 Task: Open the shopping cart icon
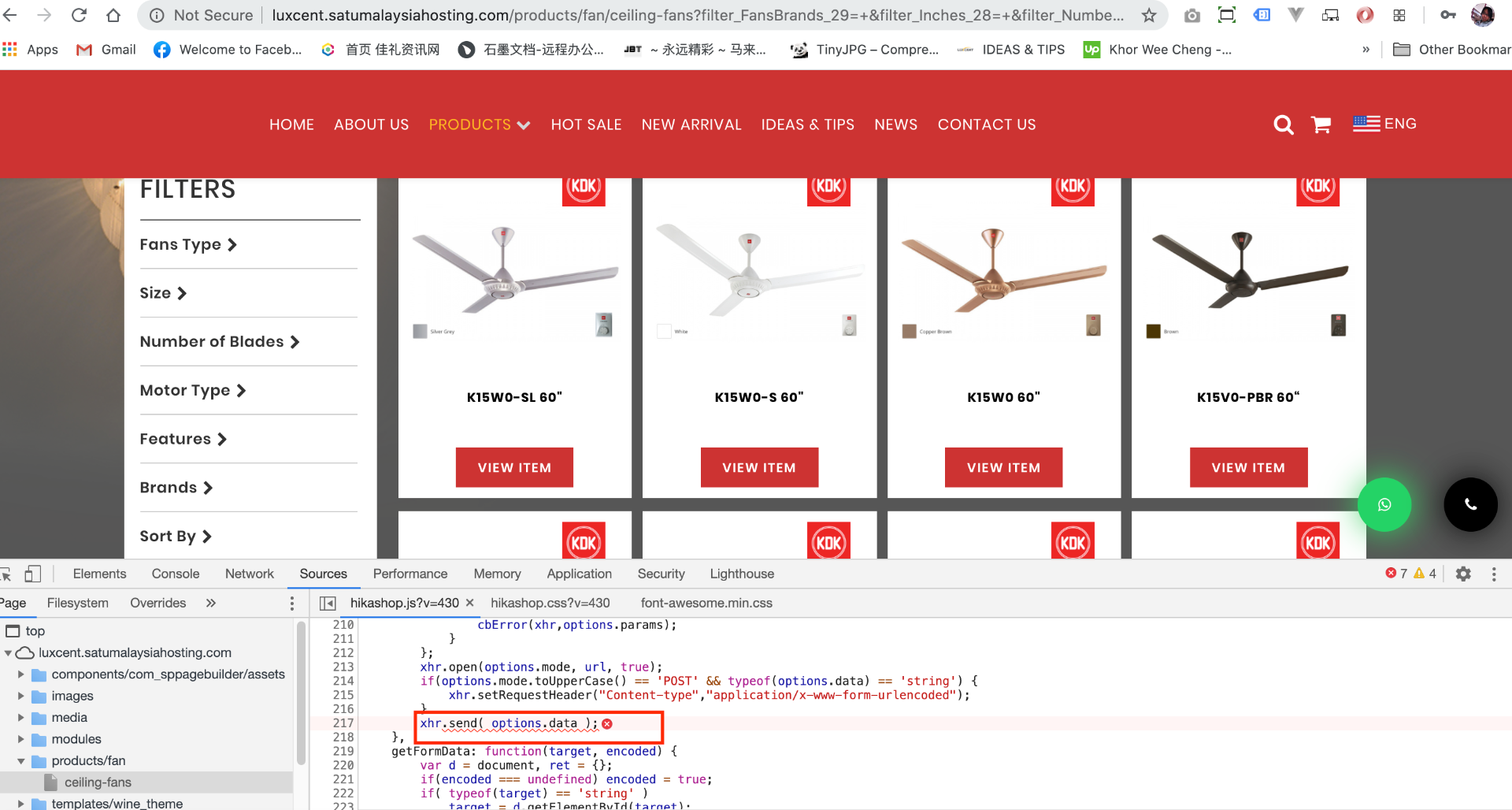1321,124
